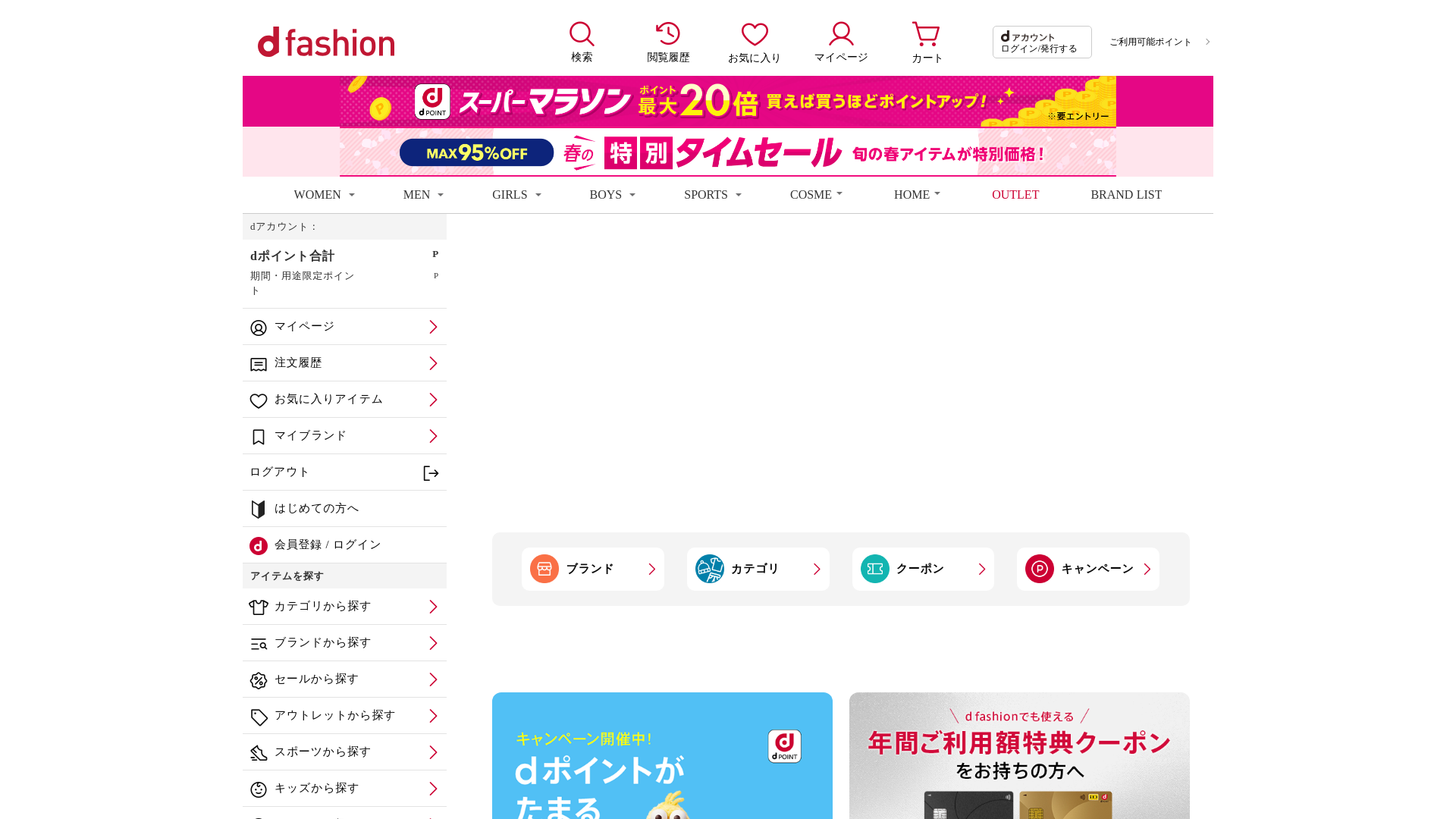The image size is (1456, 819).
Task: Open the d point campaign blue banner
Action: tap(662, 755)
